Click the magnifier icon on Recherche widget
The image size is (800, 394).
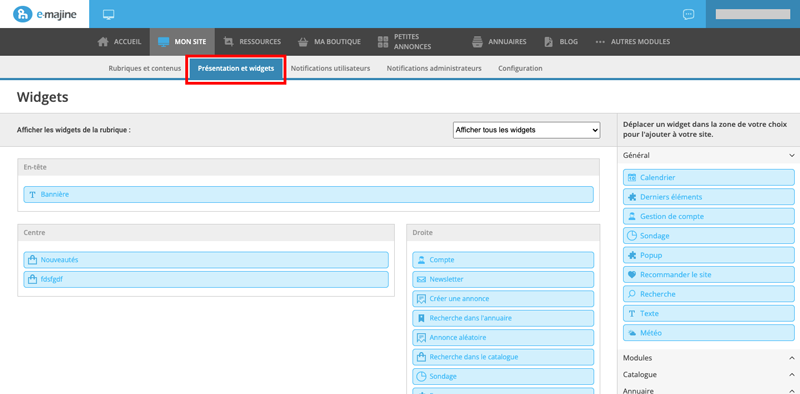632,294
